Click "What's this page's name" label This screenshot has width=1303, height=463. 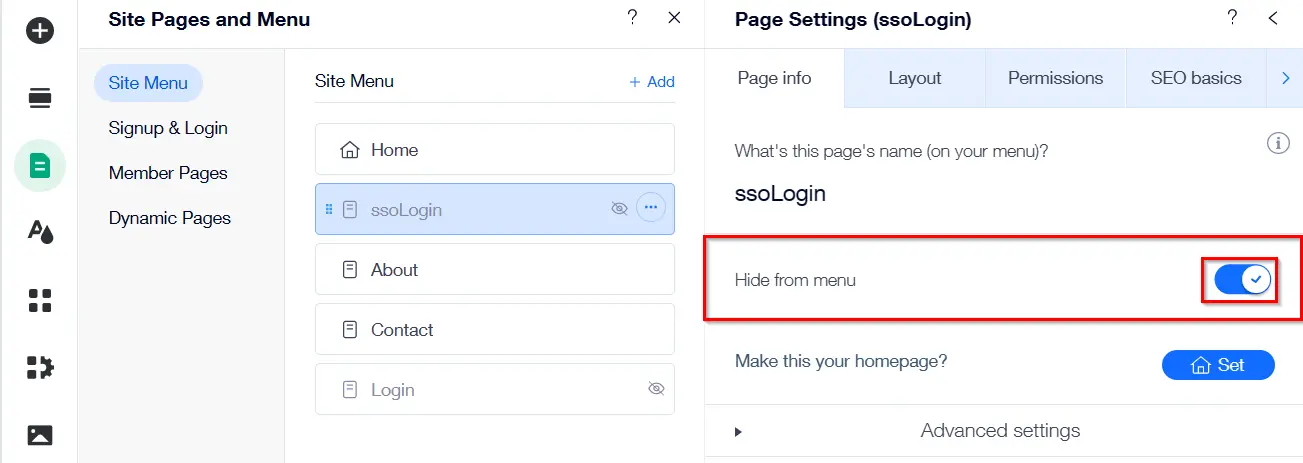[x=891, y=151]
